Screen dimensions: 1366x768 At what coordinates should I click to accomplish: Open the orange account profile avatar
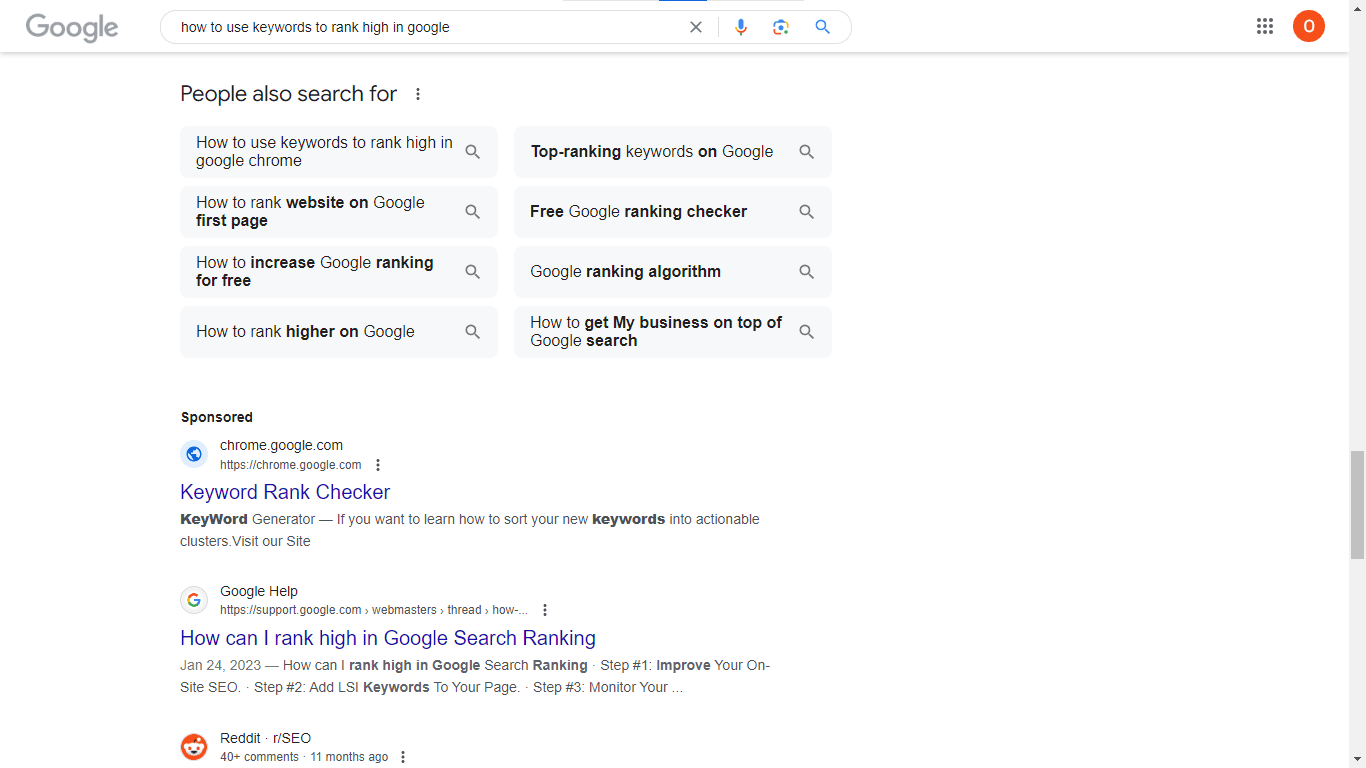tap(1308, 26)
